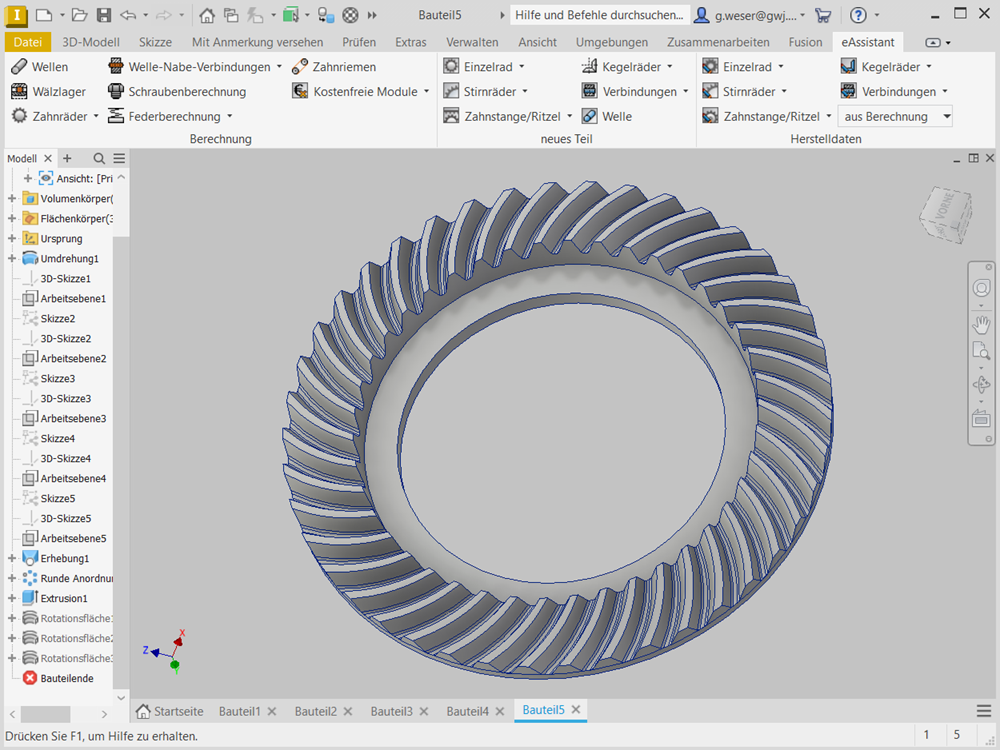Screen dimensions: 1000x750
Task: Click the Wellen shaft calculation icon
Action: 19,67
